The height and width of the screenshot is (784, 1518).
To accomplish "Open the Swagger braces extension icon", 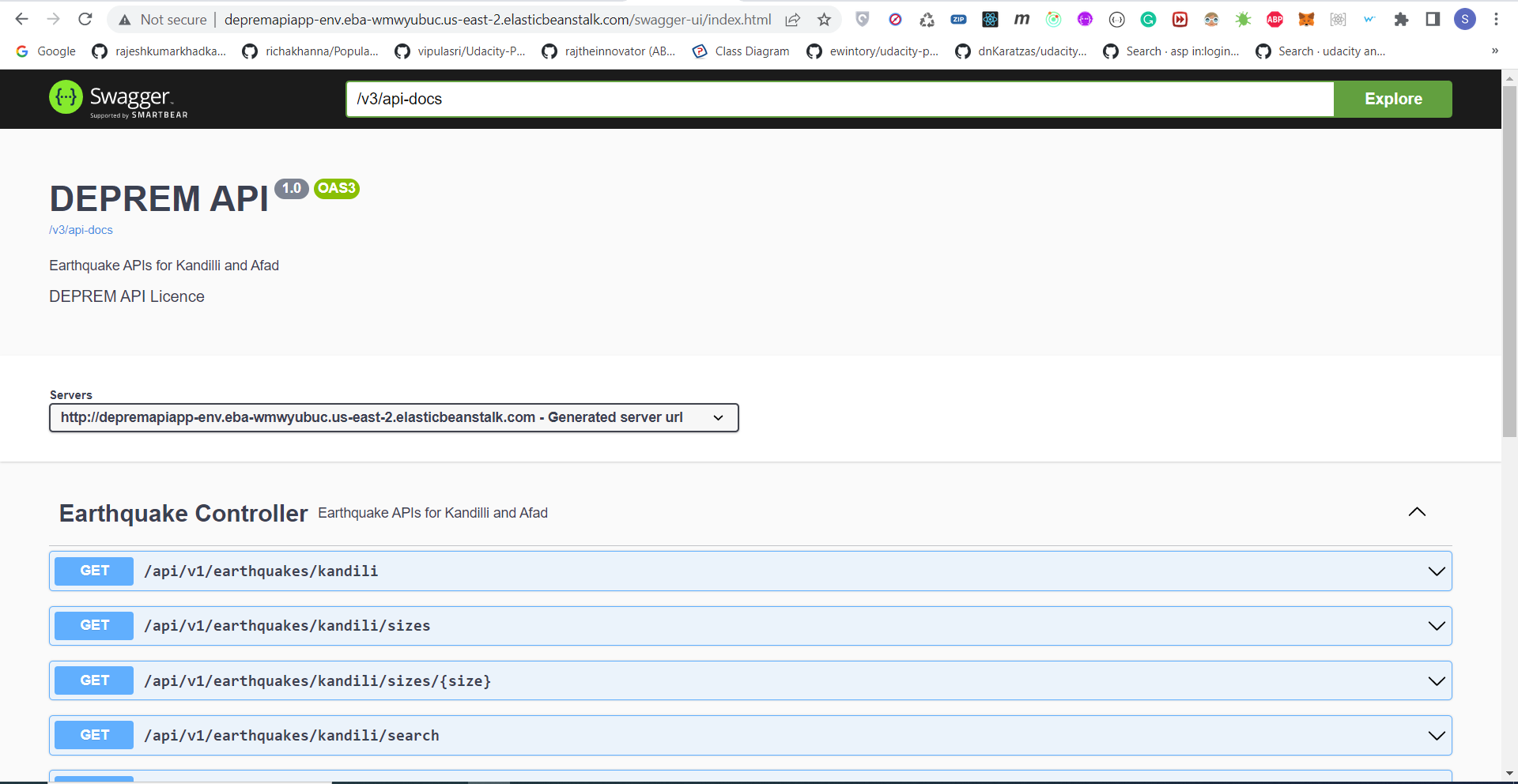I will point(1116,19).
